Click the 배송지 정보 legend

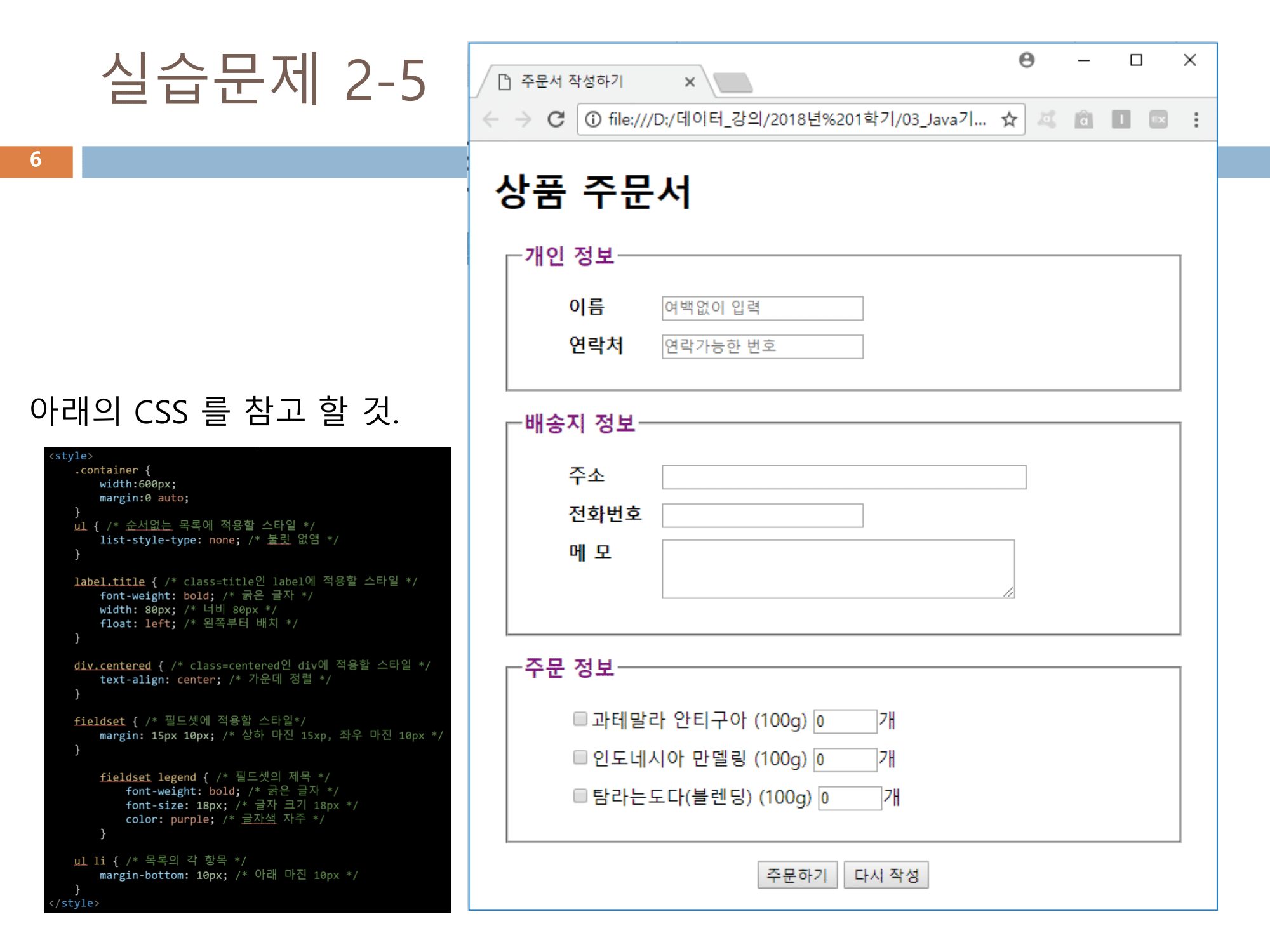(x=580, y=423)
